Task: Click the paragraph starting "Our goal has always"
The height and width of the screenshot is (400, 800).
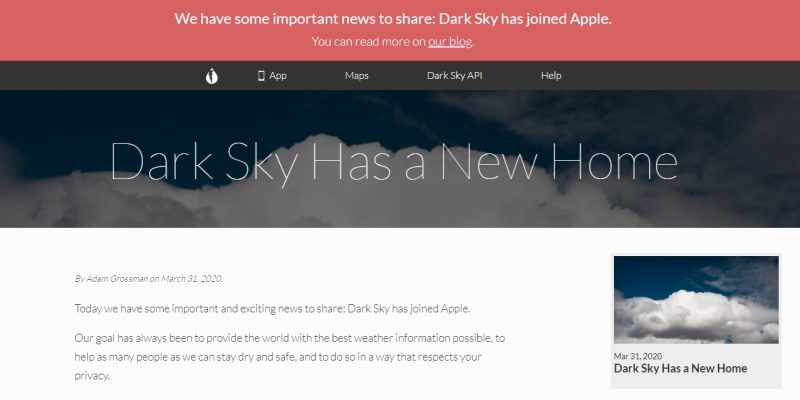Action: [x=290, y=357]
